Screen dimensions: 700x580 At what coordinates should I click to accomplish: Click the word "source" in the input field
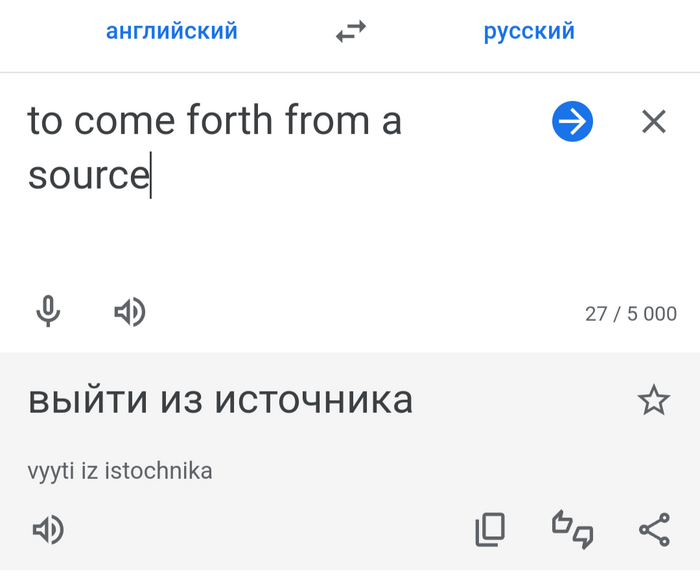tap(88, 176)
